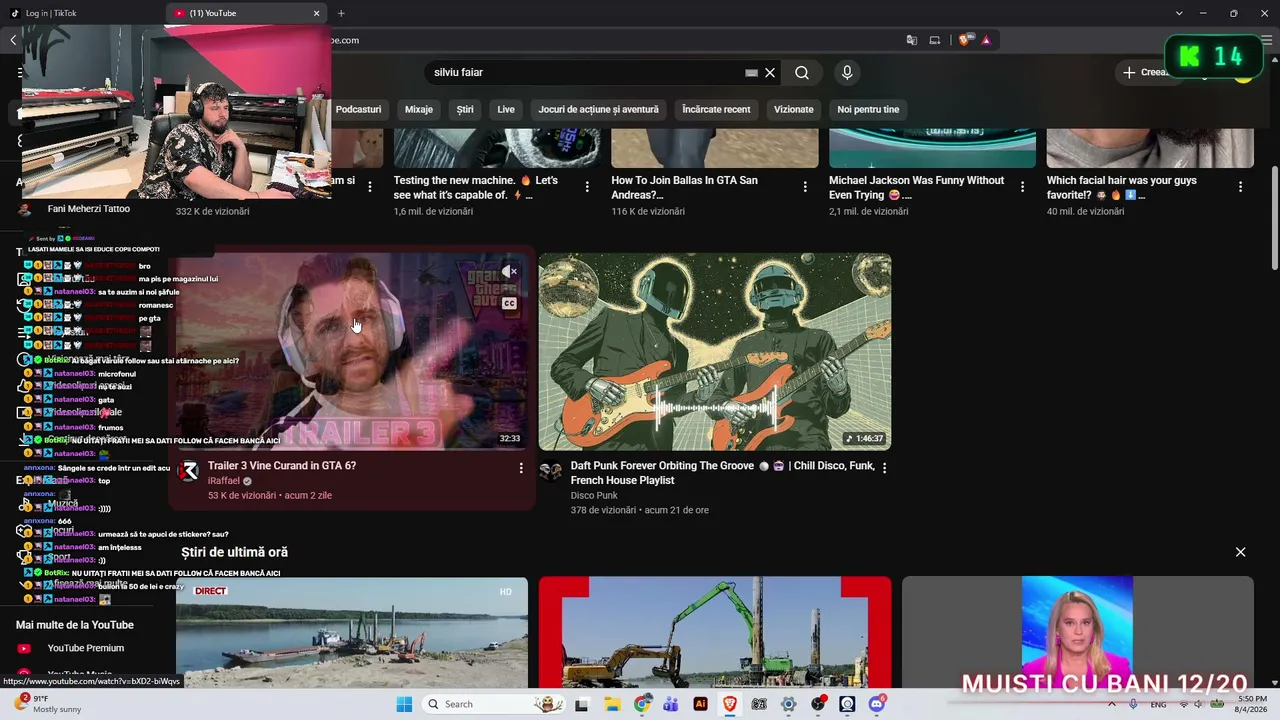Open options for Join Ballas GTA video

click(x=805, y=187)
